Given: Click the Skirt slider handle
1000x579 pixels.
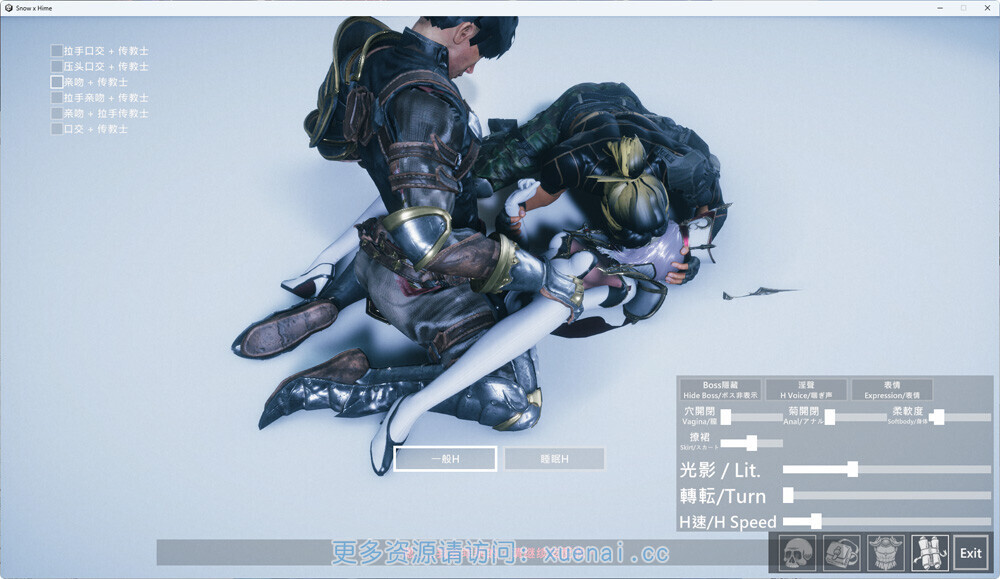Looking at the screenshot, I should [x=751, y=443].
